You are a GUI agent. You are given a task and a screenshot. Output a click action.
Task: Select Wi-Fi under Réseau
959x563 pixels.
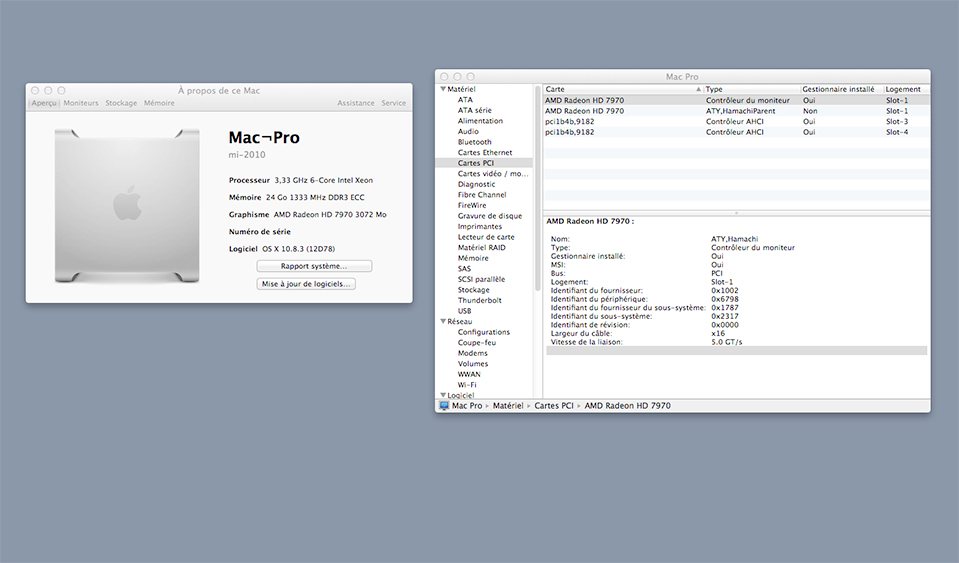tap(467, 385)
